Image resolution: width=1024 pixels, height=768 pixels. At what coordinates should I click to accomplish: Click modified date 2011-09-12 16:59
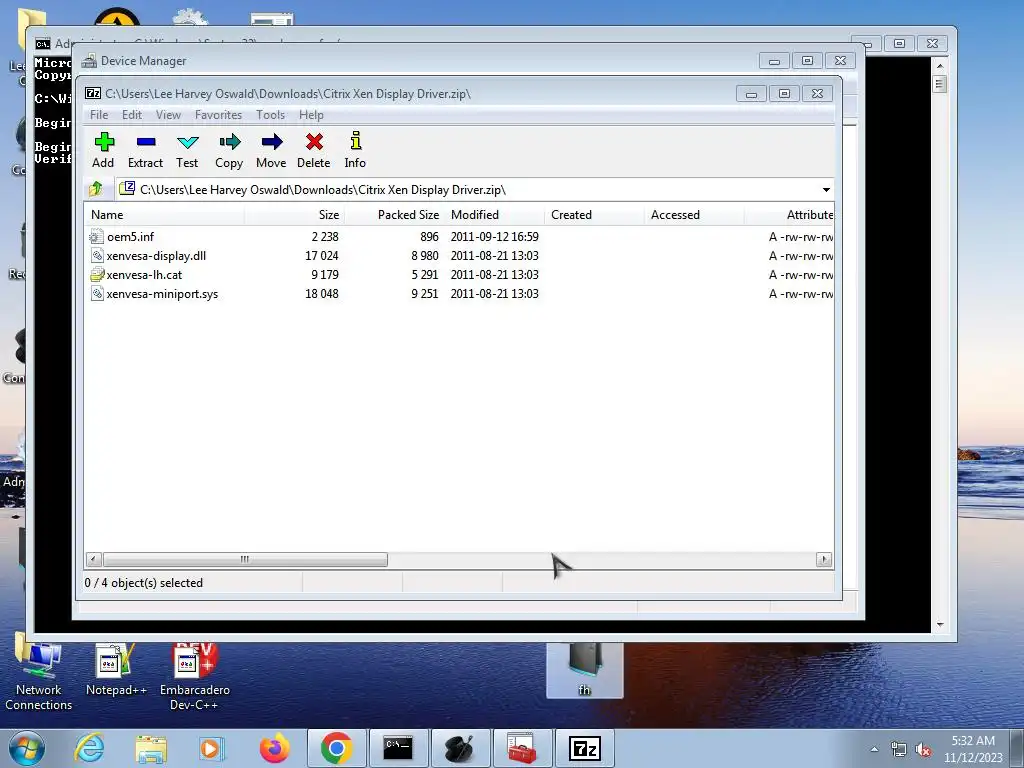tap(494, 236)
